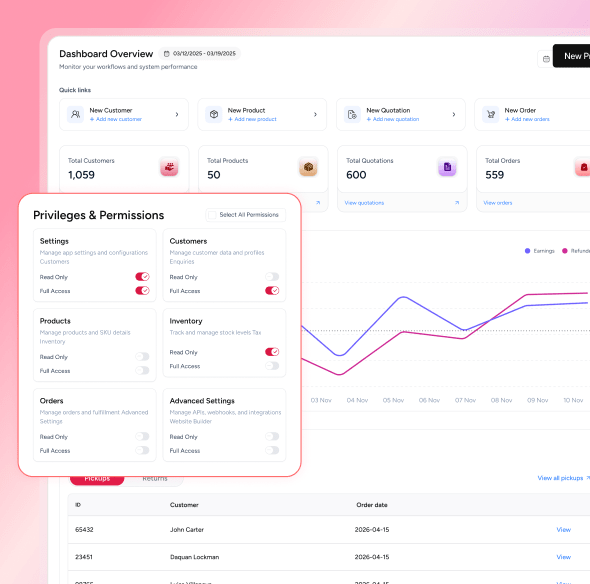590x584 pixels.
Task: Click the arrow icon under Total Products card
Action: click(x=318, y=203)
